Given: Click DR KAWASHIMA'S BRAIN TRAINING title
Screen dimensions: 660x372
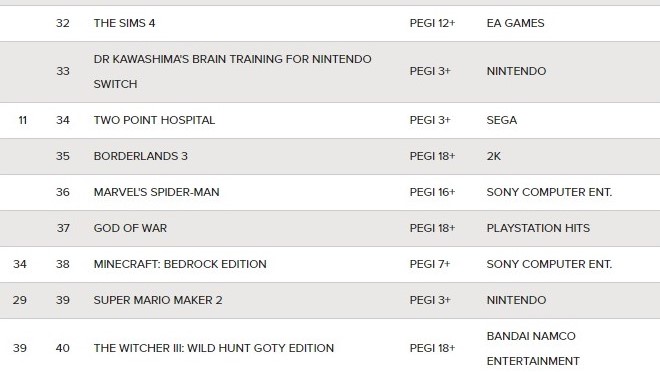Looking at the screenshot, I should coord(232,72).
